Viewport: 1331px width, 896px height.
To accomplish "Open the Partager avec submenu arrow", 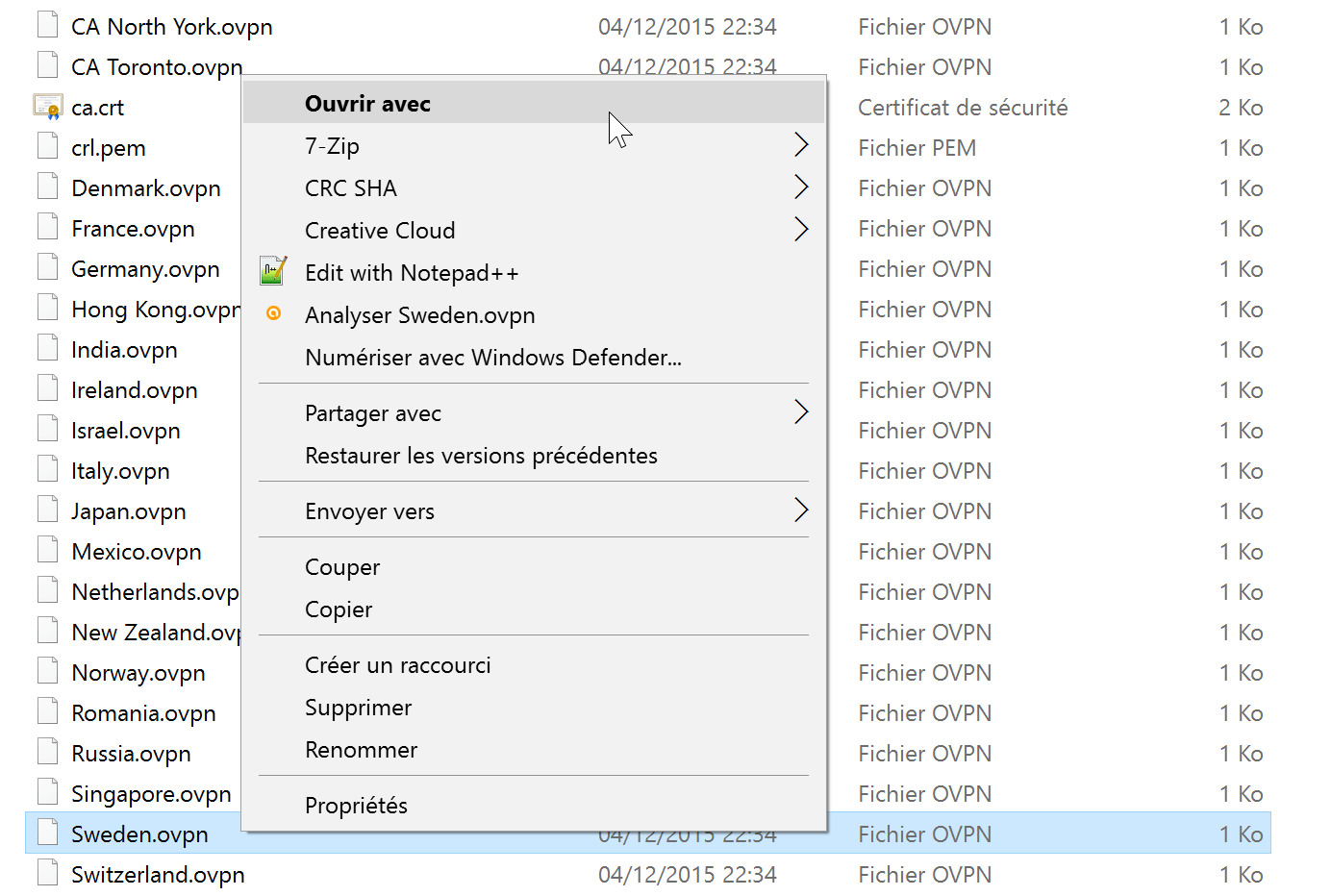I will coord(801,412).
